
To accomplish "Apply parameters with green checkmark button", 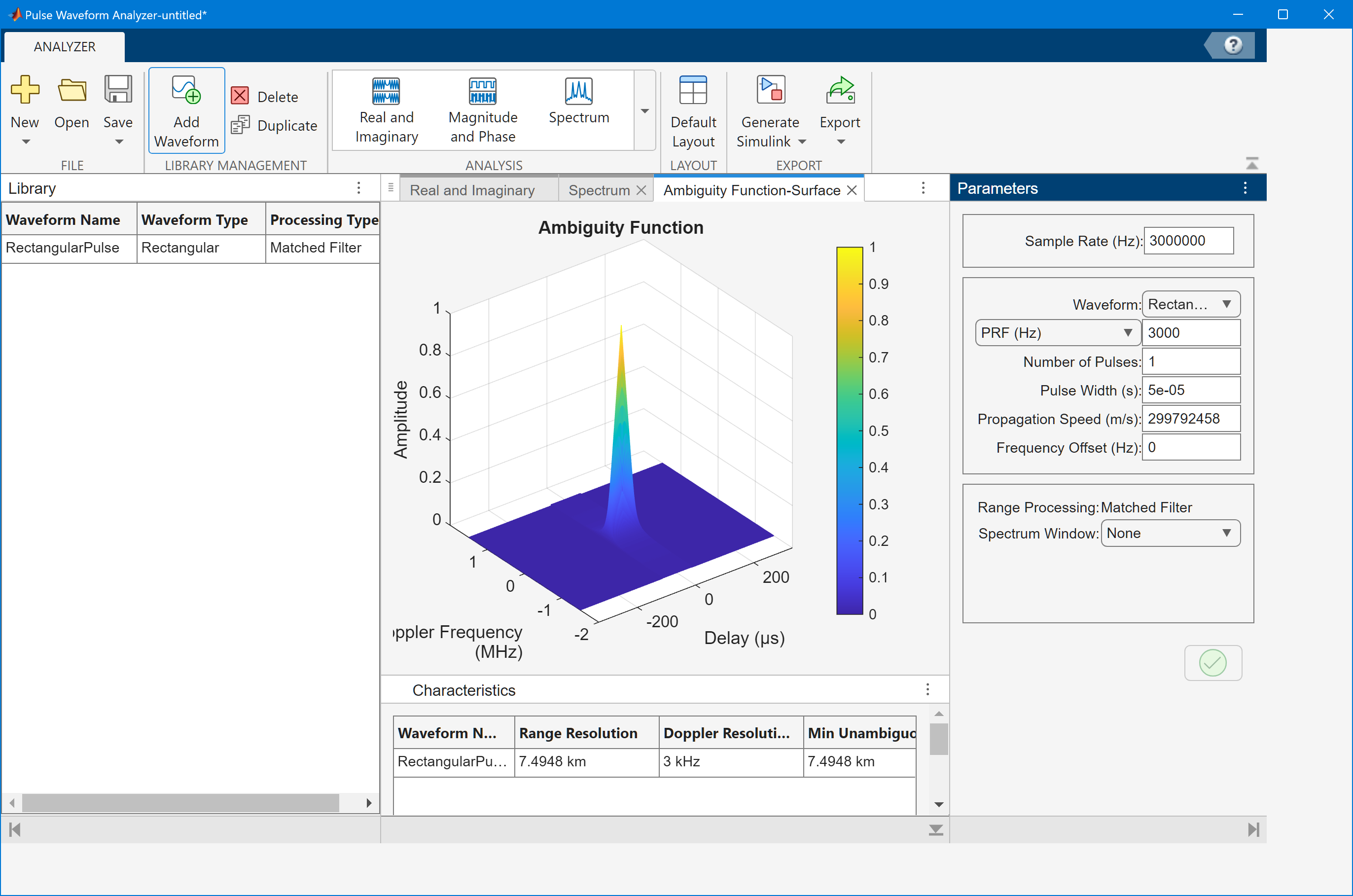I will tap(1212, 663).
